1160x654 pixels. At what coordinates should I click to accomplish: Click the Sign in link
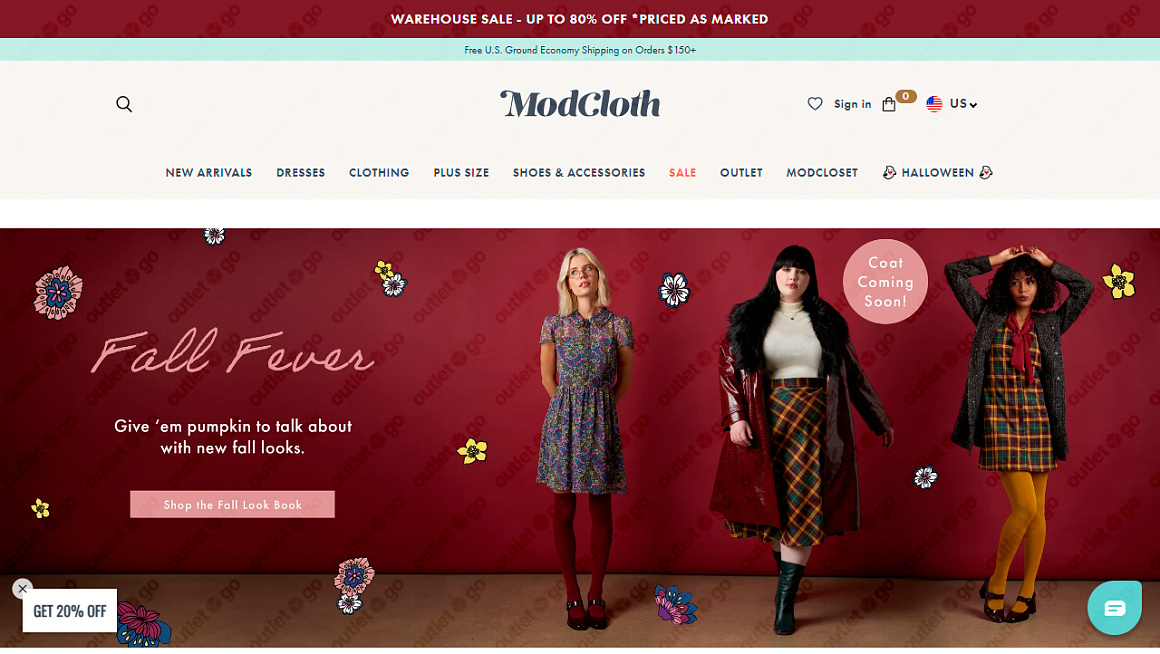(852, 104)
